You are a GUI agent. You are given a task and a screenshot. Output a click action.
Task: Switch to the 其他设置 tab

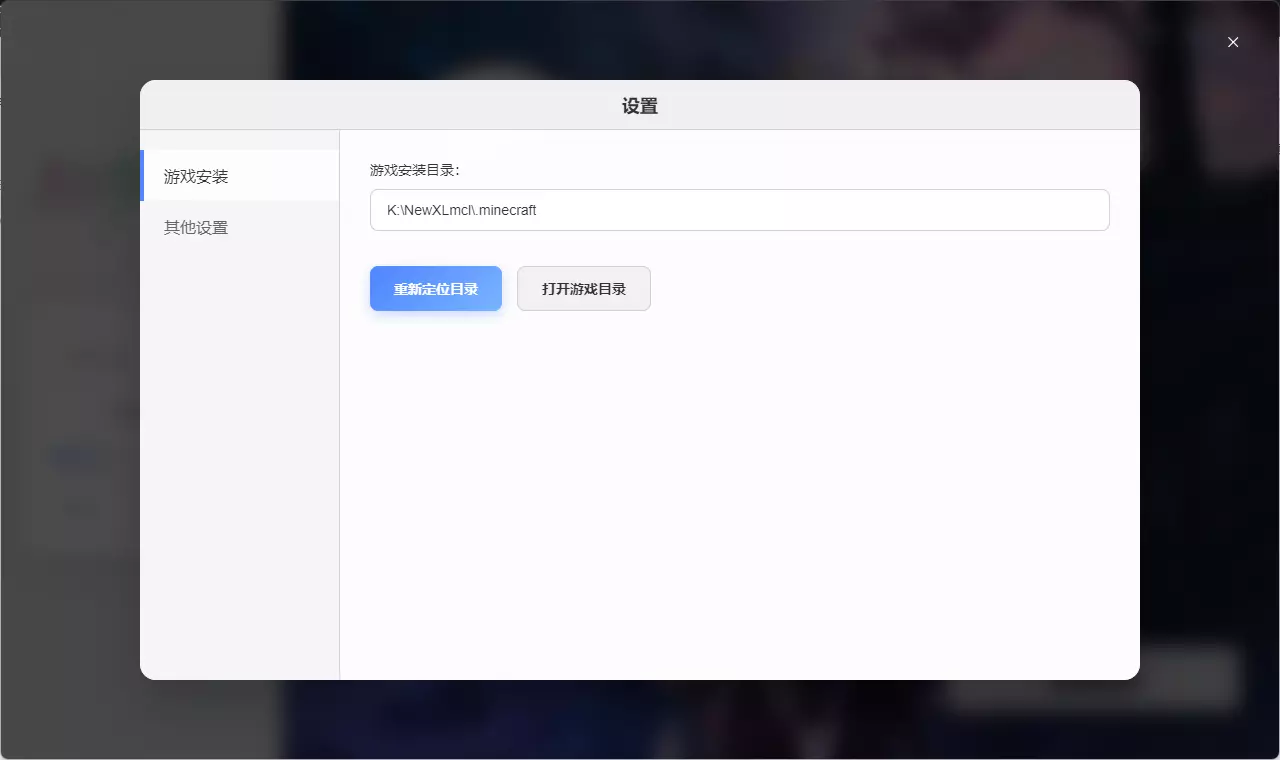240,227
